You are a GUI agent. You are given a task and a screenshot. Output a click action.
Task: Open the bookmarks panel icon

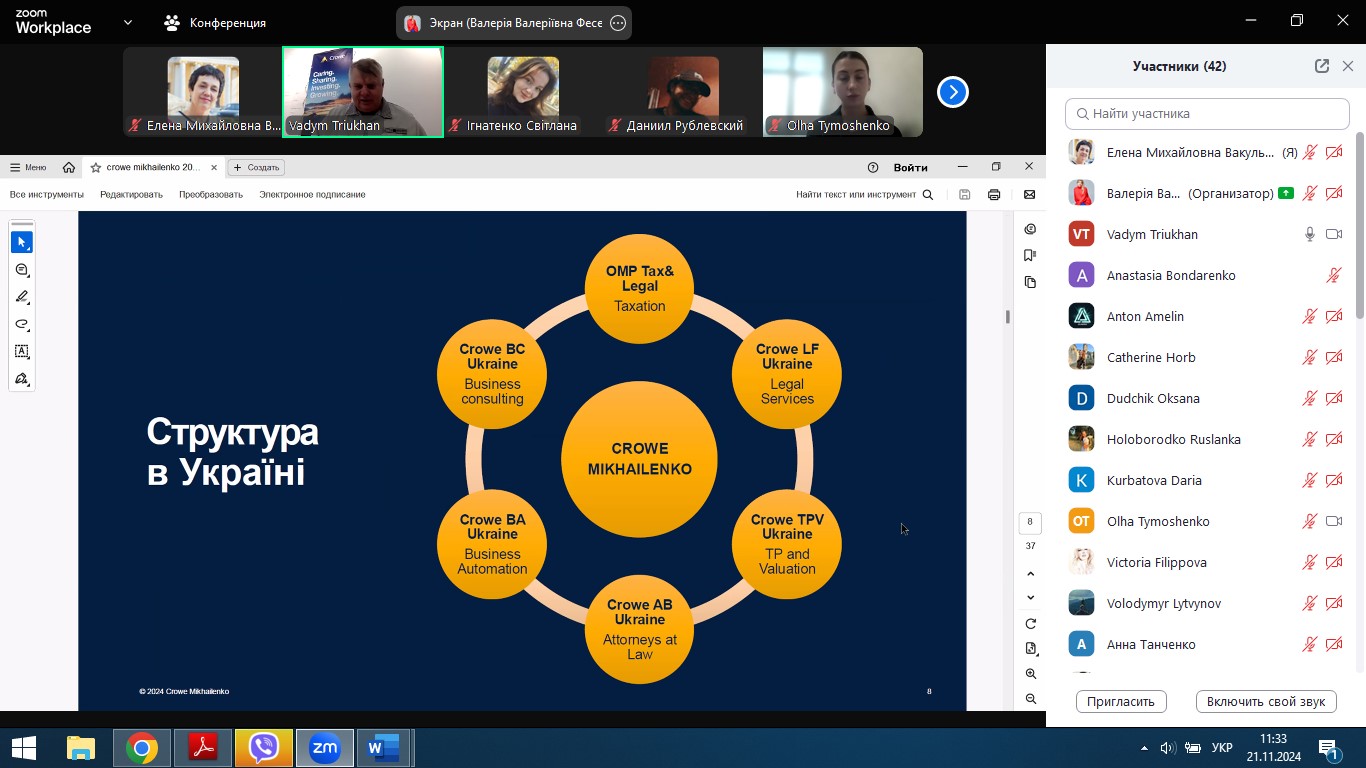pyautogui.click(x=1030, y=256)
